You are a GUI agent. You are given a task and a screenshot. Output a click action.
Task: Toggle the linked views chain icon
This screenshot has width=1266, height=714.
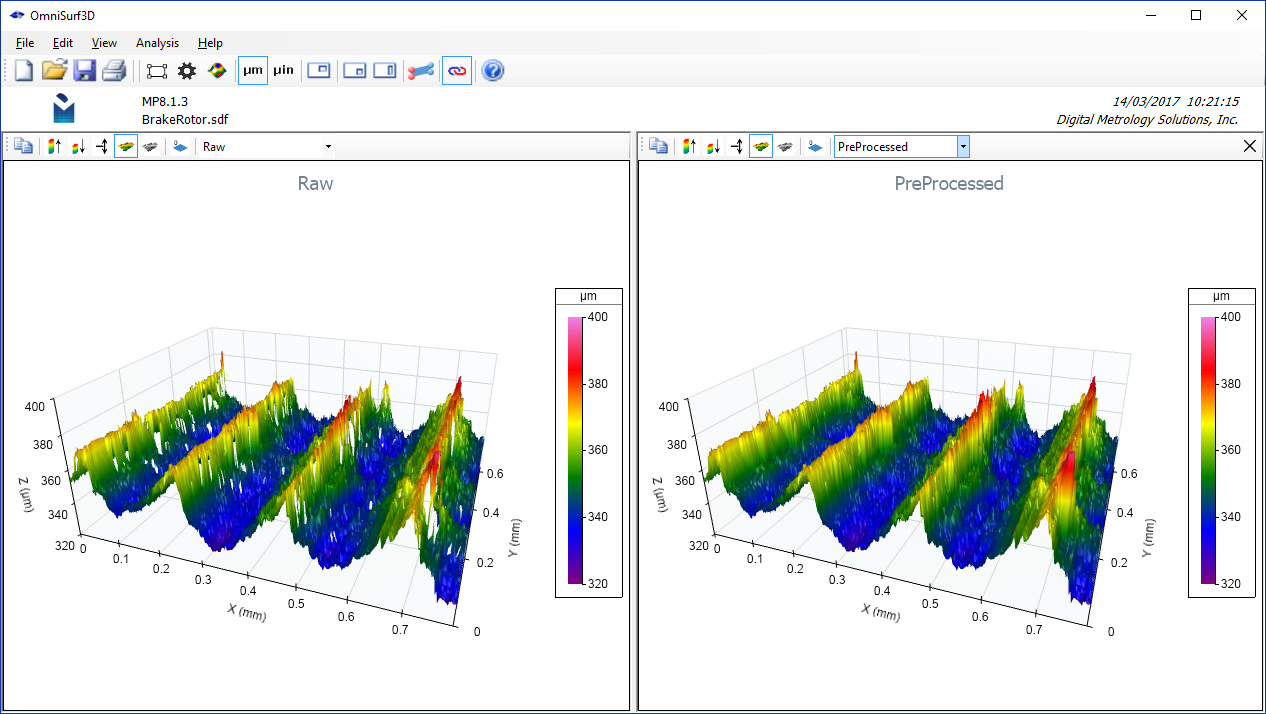tap(456, 70)
